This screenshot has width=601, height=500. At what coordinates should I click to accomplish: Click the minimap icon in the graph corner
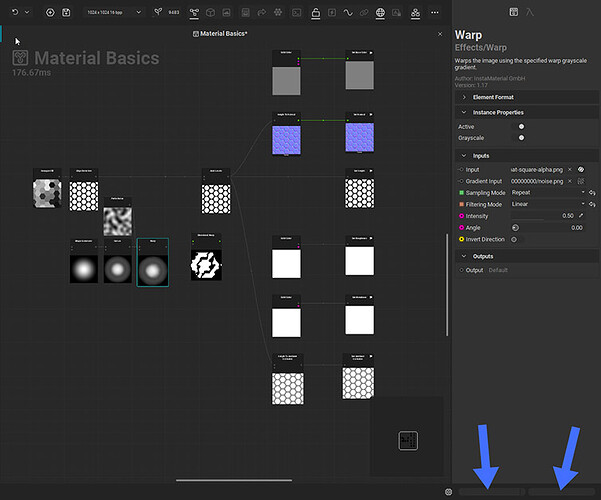pos(407,439)
